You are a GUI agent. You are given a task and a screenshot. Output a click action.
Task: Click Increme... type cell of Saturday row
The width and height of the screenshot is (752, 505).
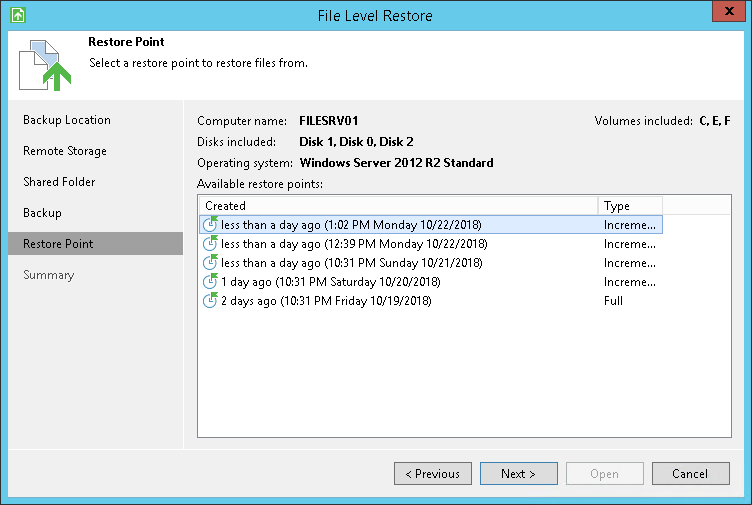pos(630,282)
